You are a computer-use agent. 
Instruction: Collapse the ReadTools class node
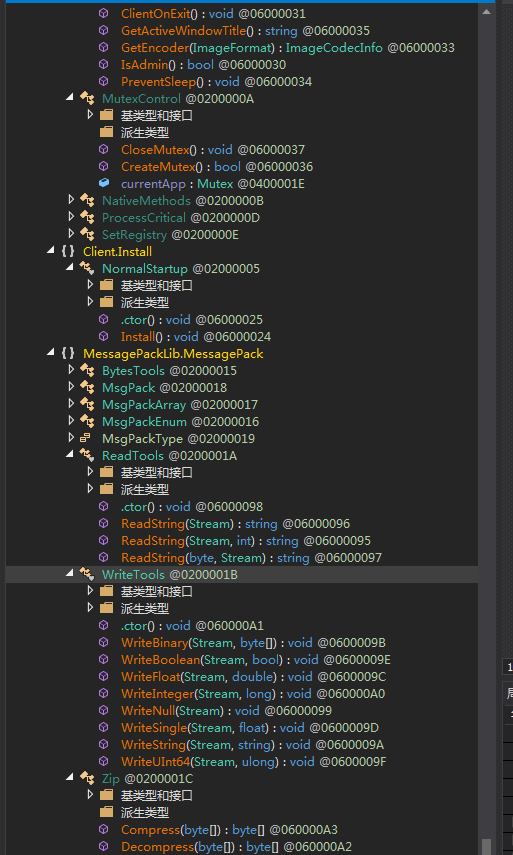pos(70,454)
